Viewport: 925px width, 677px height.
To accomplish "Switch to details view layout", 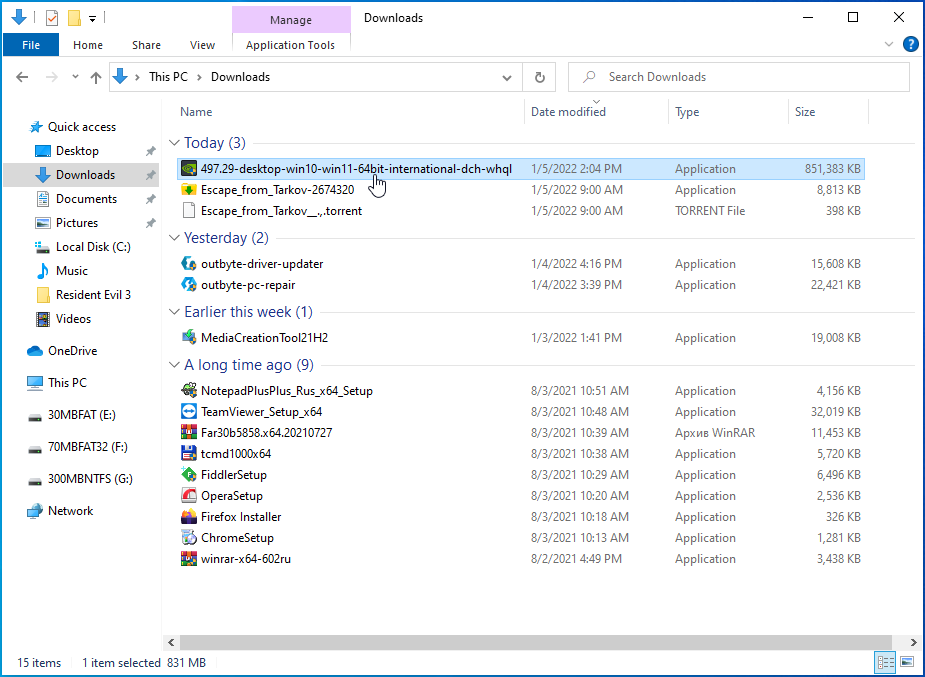I will click(885, 662).
